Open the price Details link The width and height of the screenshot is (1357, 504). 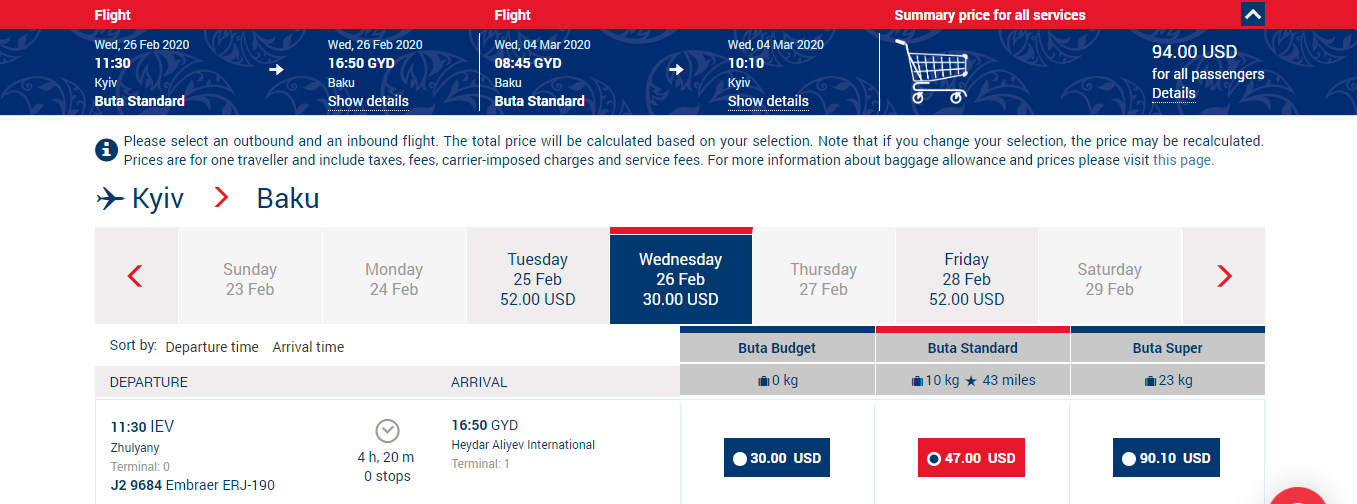point(1173,93)
